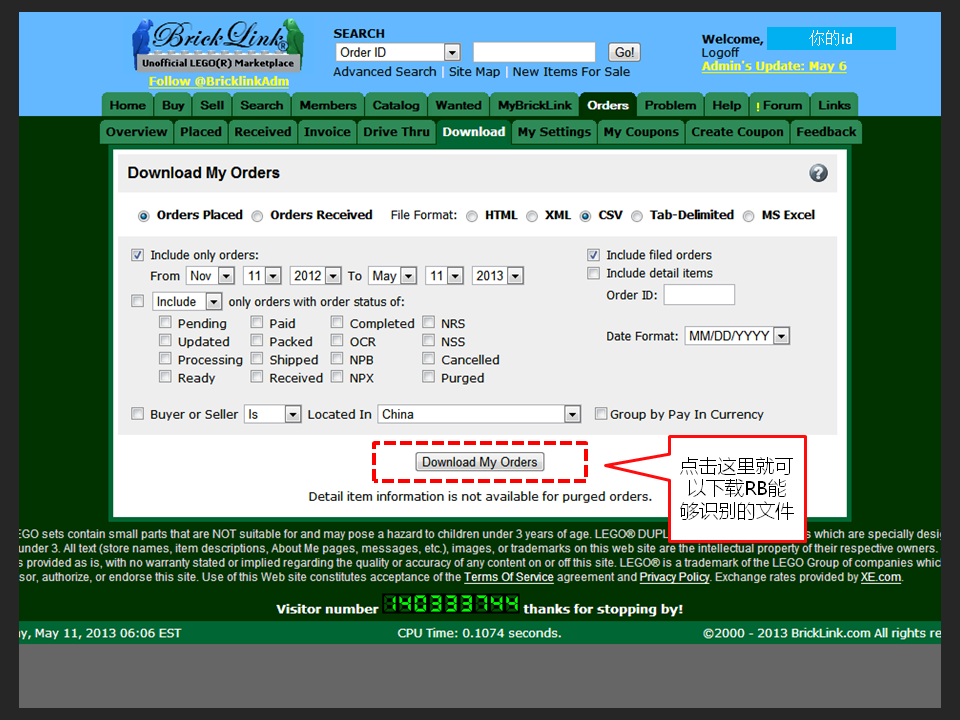This screenshot has width=960, height=720.
Task: Toggle Include only orders checkbox
Action: pyautogui.click(x=137, y=255)
